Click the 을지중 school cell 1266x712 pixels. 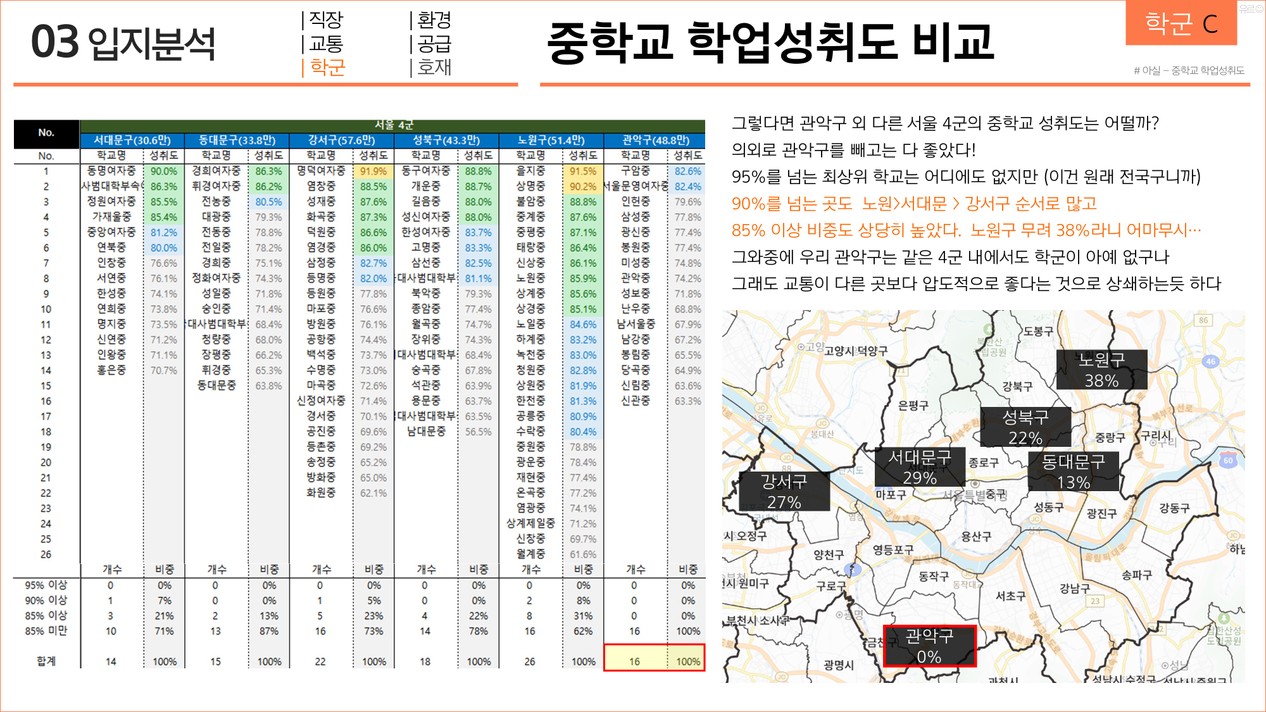(x=530, y=171)
